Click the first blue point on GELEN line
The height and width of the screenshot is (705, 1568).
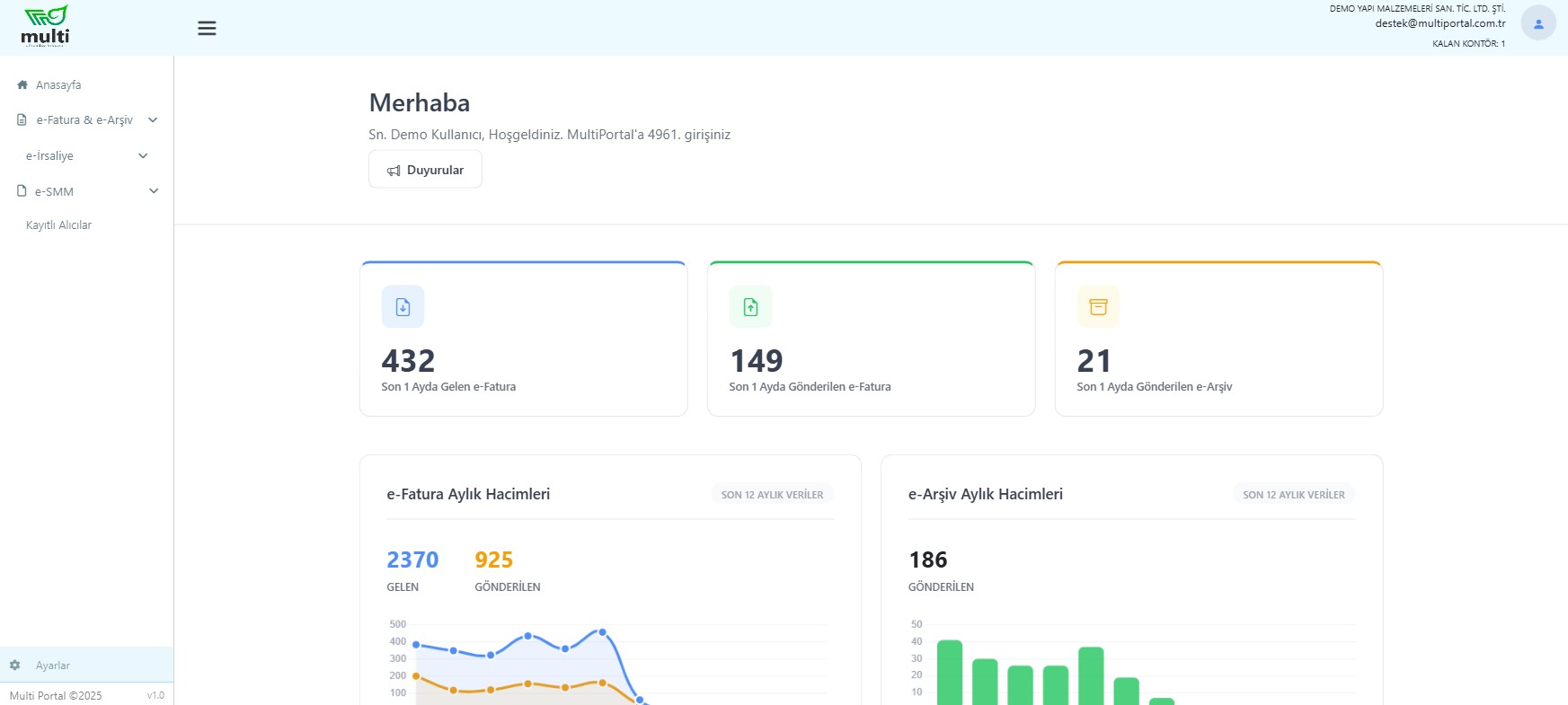pos(416,644)
